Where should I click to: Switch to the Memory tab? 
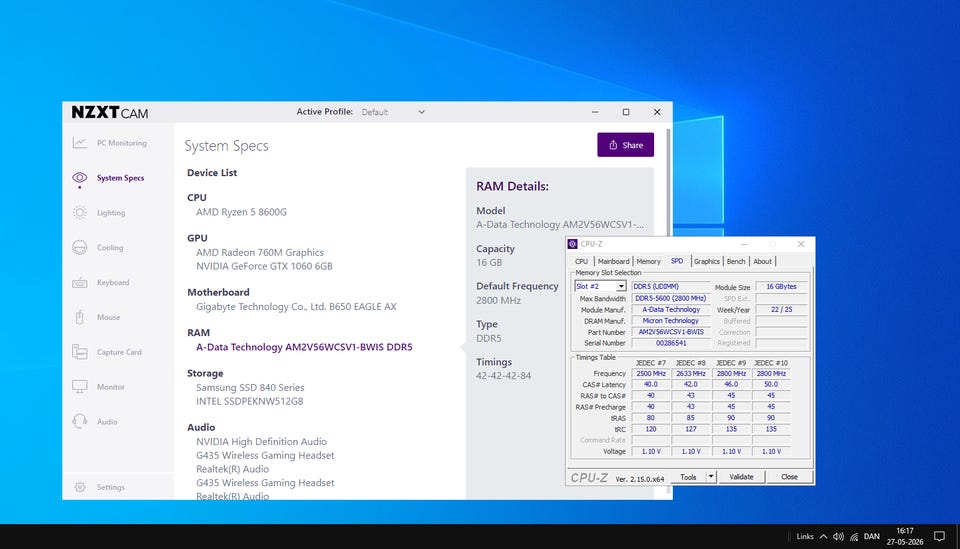click(x=648, y=261)
